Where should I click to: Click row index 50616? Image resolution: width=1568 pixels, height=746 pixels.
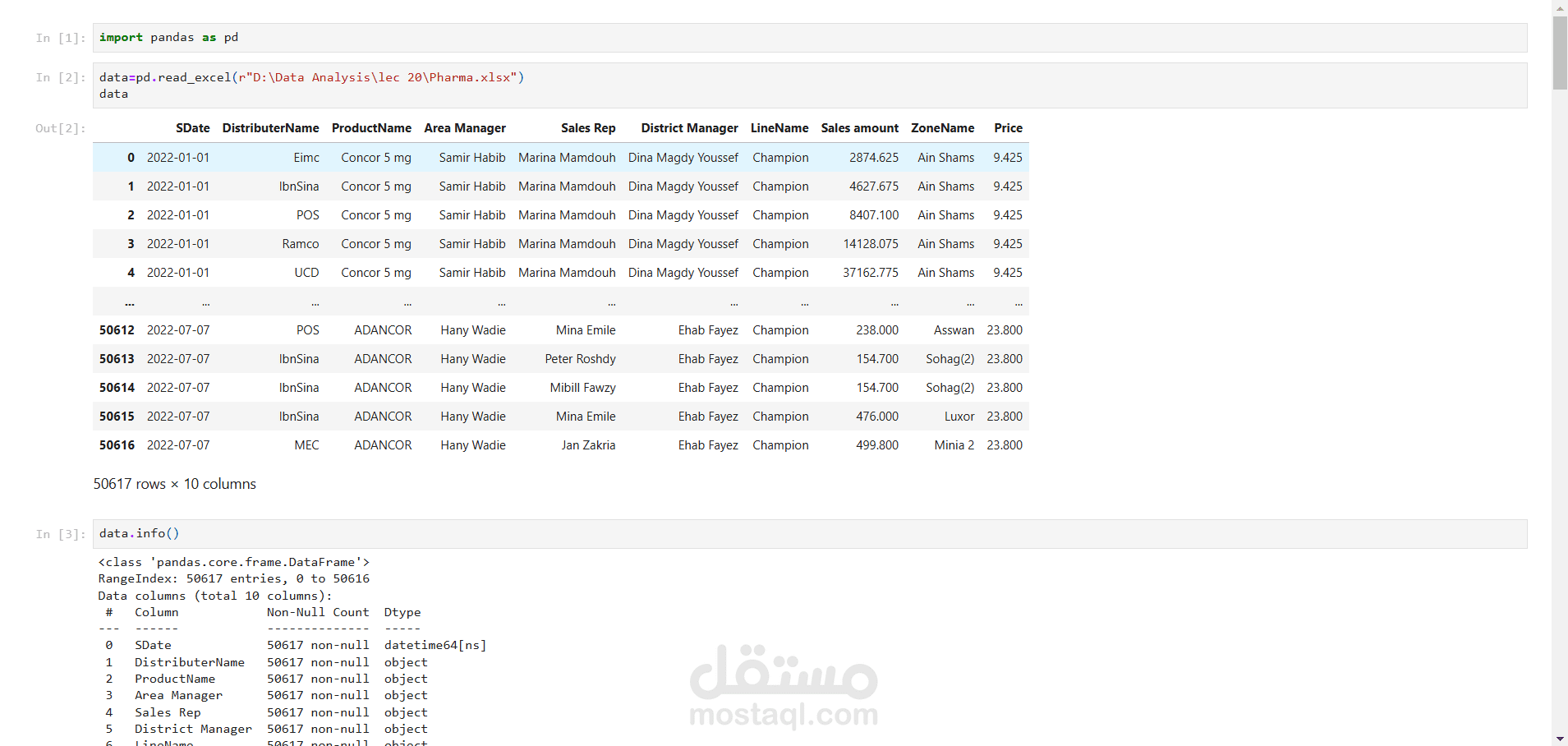[x=117, y=445]
